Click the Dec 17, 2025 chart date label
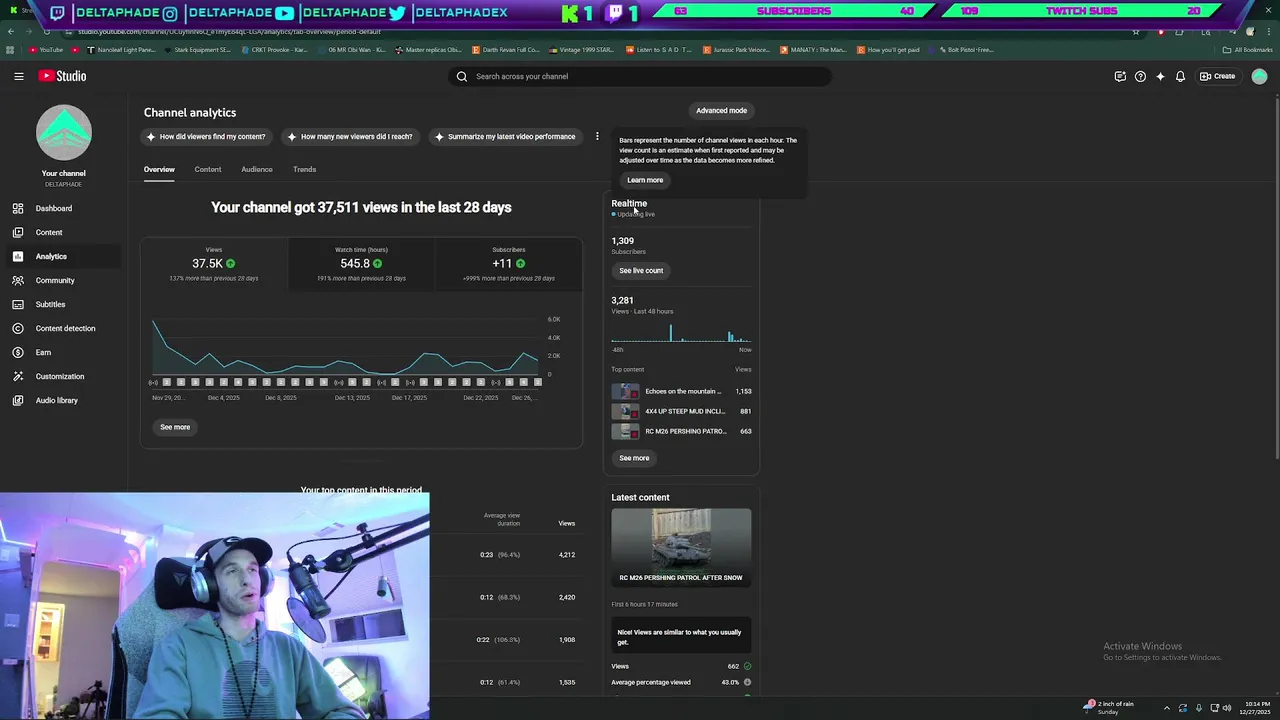Image resolution: width=1280 pixels, height=720 pixels. [x=409, y=398]
